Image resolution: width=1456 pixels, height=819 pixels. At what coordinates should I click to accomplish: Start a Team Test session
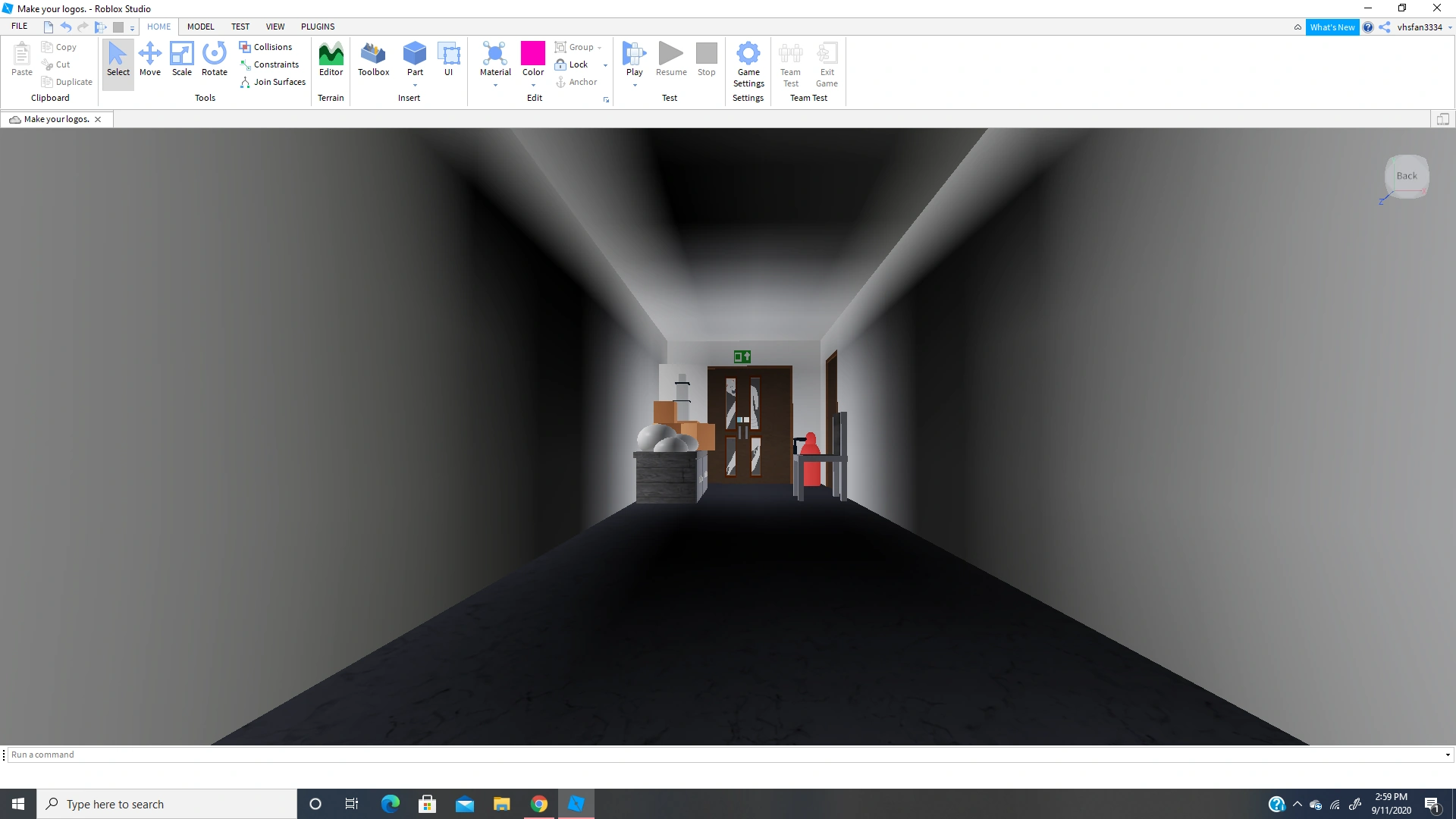(791, 64)
